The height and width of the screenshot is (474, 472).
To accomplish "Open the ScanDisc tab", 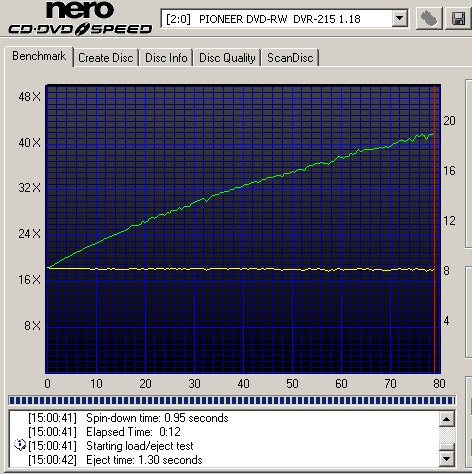I will click(x=290, y=58).
